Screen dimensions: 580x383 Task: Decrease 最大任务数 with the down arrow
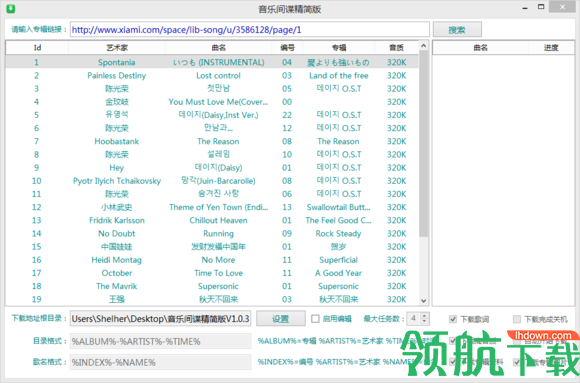pos(424,322)
